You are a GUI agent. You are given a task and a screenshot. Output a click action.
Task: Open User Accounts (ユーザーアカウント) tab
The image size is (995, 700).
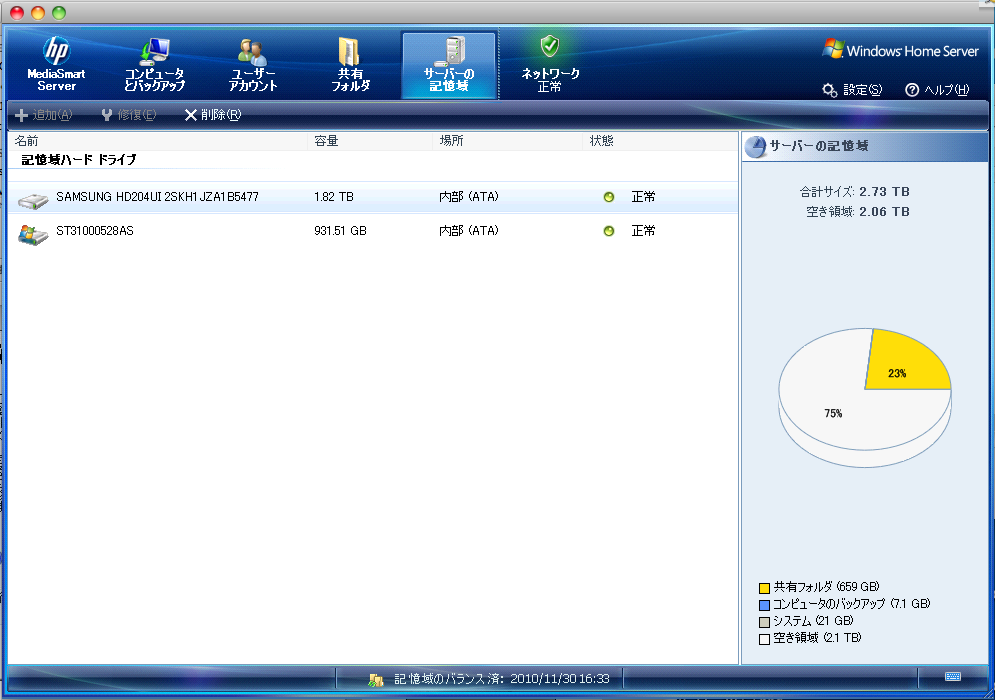(252, 65)
